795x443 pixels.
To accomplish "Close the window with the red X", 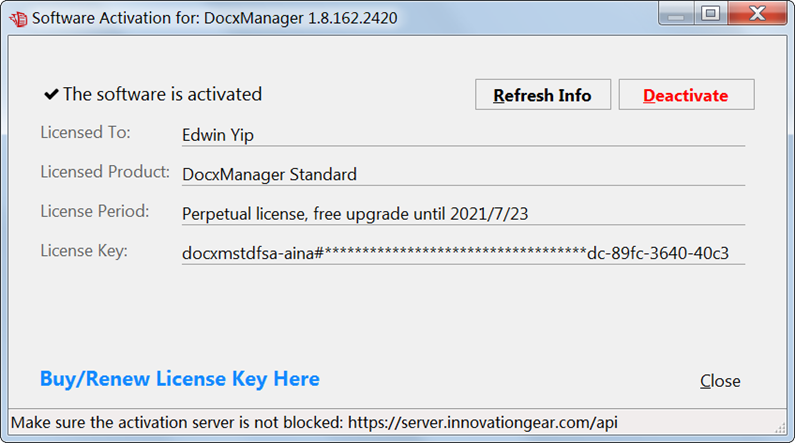I will click(x=757, y=13).
